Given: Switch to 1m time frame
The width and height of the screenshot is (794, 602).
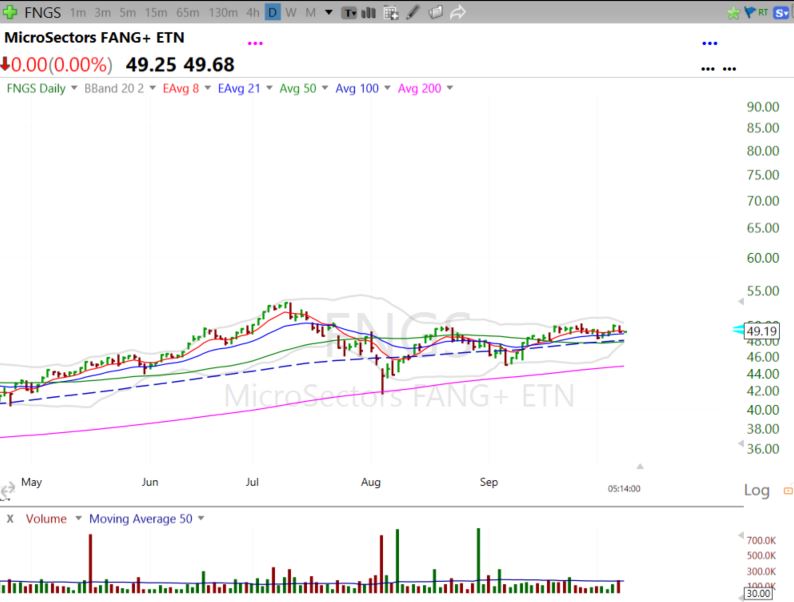Looking at the screenshot, I should click(78, 13).
